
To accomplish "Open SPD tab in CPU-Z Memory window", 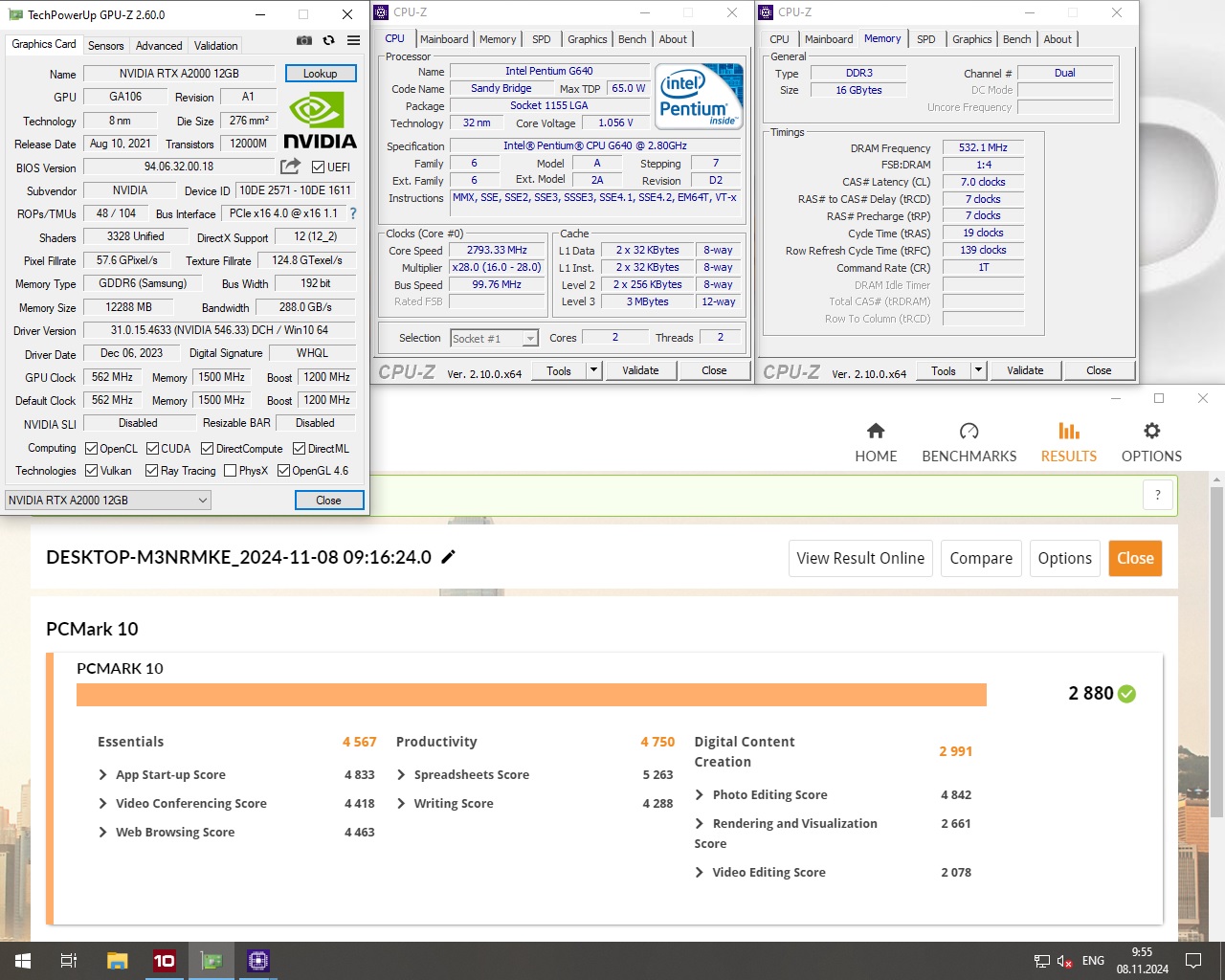I will (925, 39).
